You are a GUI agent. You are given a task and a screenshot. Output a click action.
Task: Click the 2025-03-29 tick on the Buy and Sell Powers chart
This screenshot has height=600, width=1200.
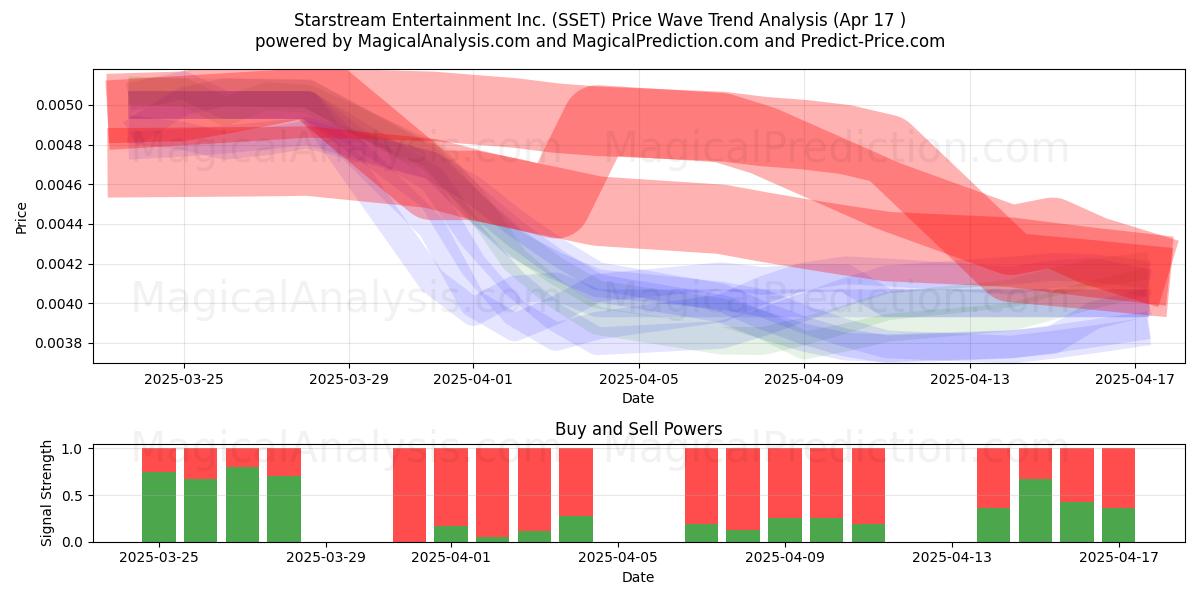pos(326,558)
